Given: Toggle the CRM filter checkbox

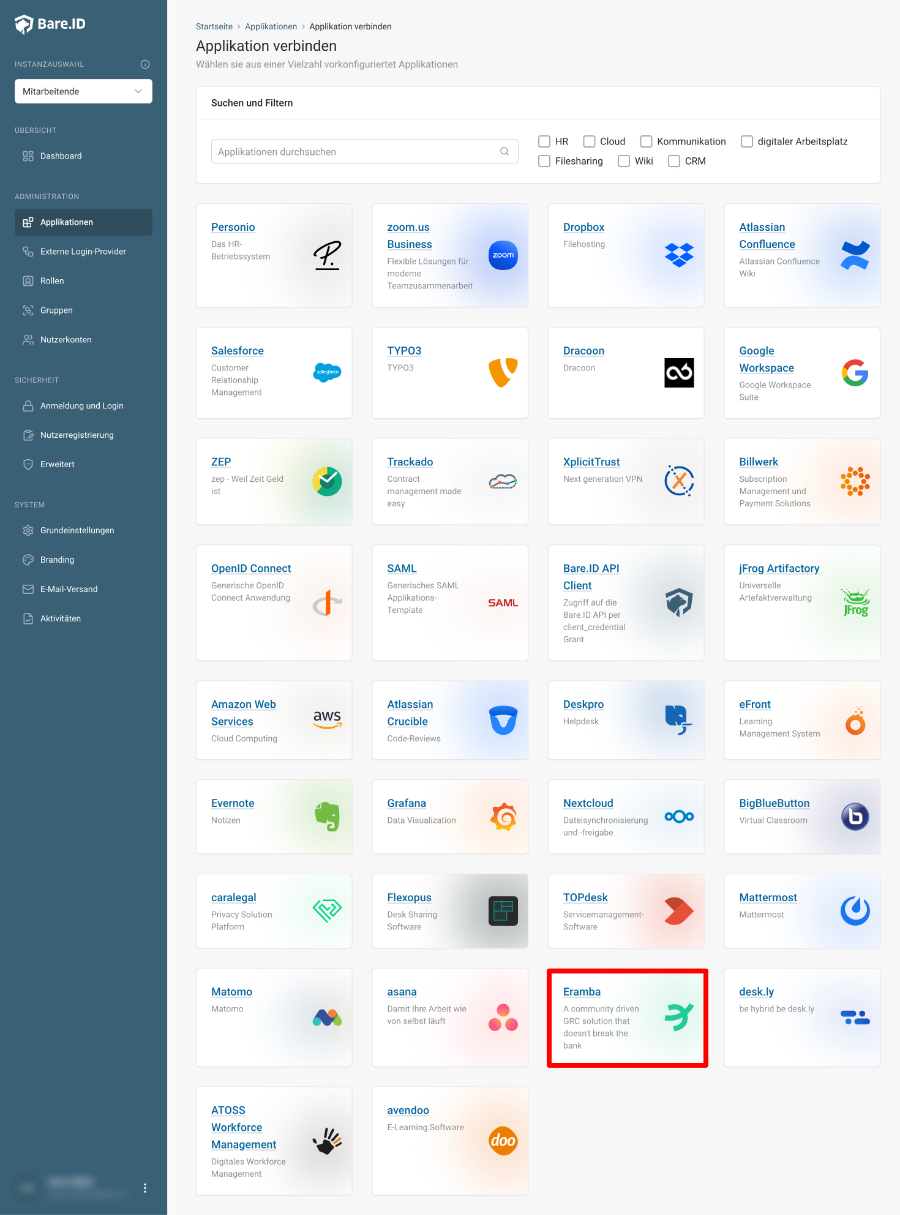Looking at the screenshot, I should [x=674, y=160].
